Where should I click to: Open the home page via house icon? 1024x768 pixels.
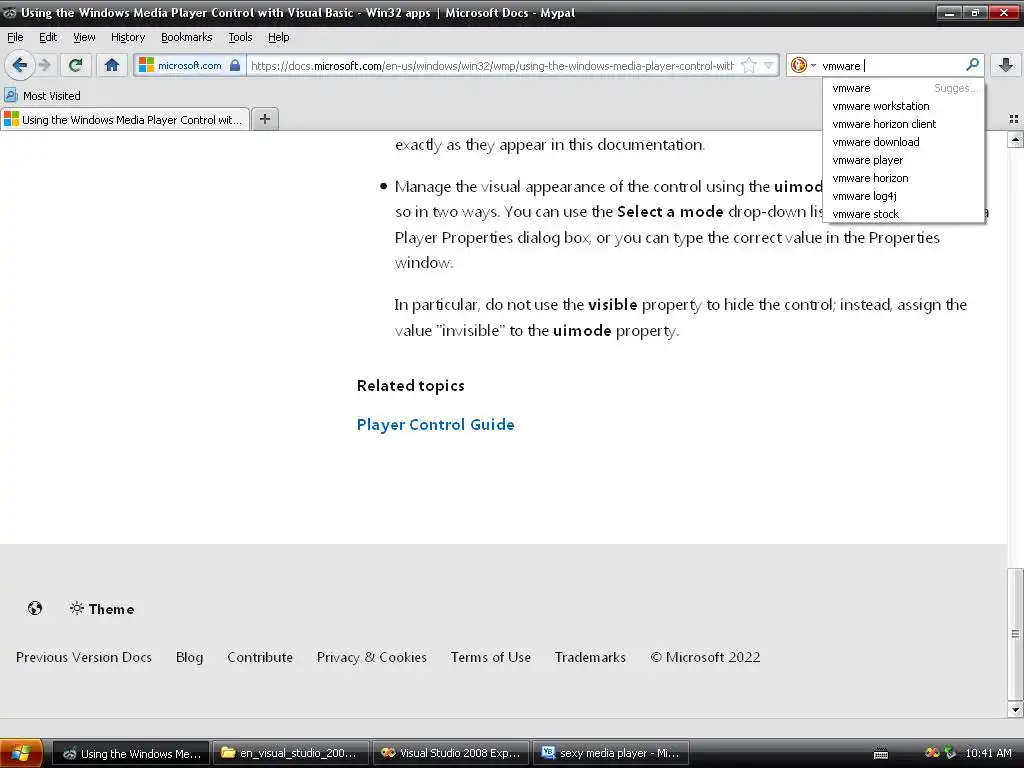coord(112,65)
